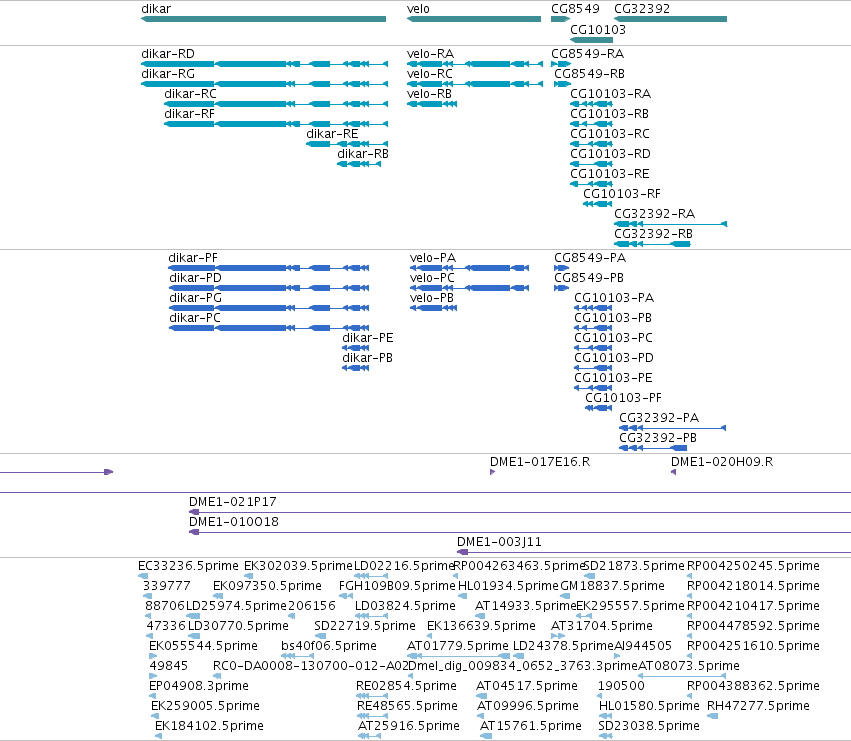
Task: Select EST HL01580.5prime
Action: tap(606, 716)
